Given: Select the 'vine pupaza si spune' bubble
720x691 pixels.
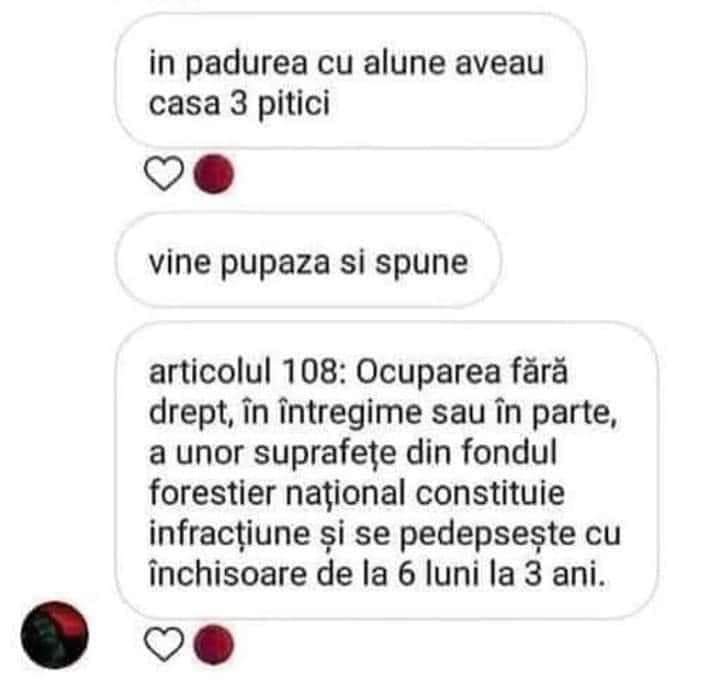Looking at the screenshot, I should pos(308,260).
